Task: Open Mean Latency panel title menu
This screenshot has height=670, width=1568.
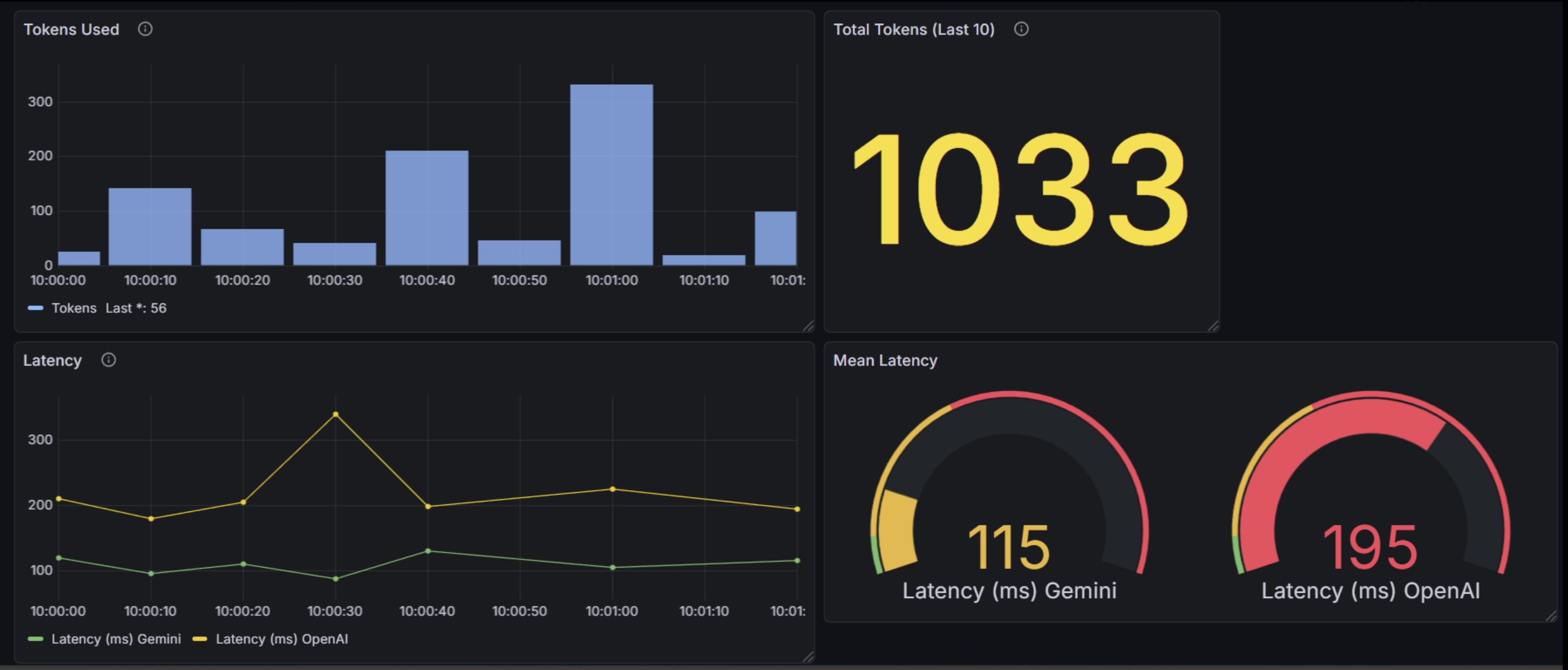Action: pos(884,360)
